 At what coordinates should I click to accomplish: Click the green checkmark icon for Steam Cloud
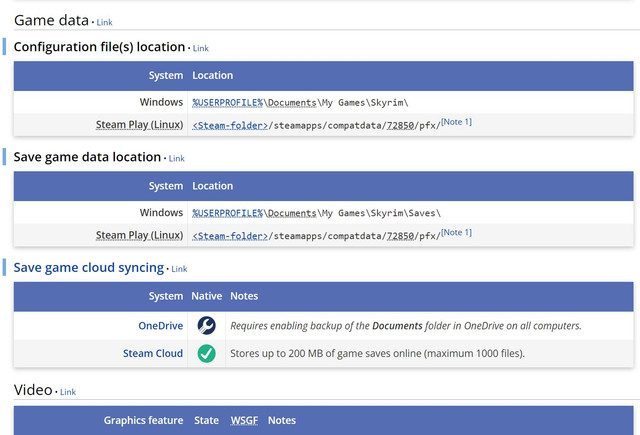pyautogui.click(x=207, y=353)
